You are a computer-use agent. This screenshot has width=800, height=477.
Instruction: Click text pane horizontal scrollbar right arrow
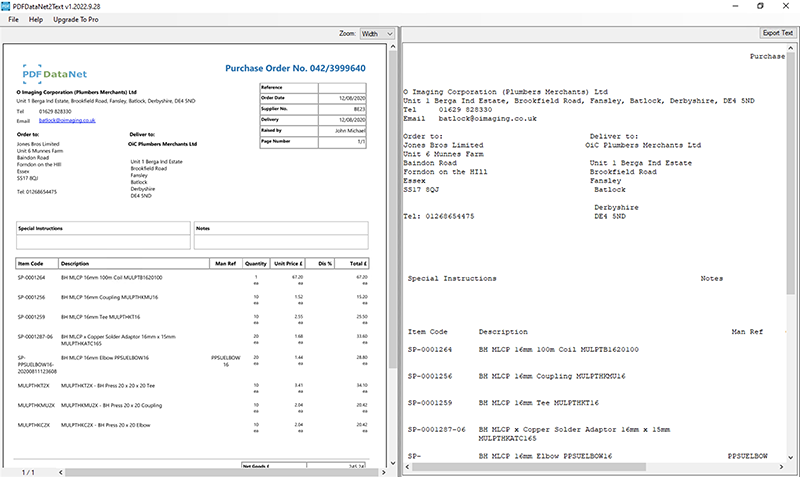pos(781,467)
